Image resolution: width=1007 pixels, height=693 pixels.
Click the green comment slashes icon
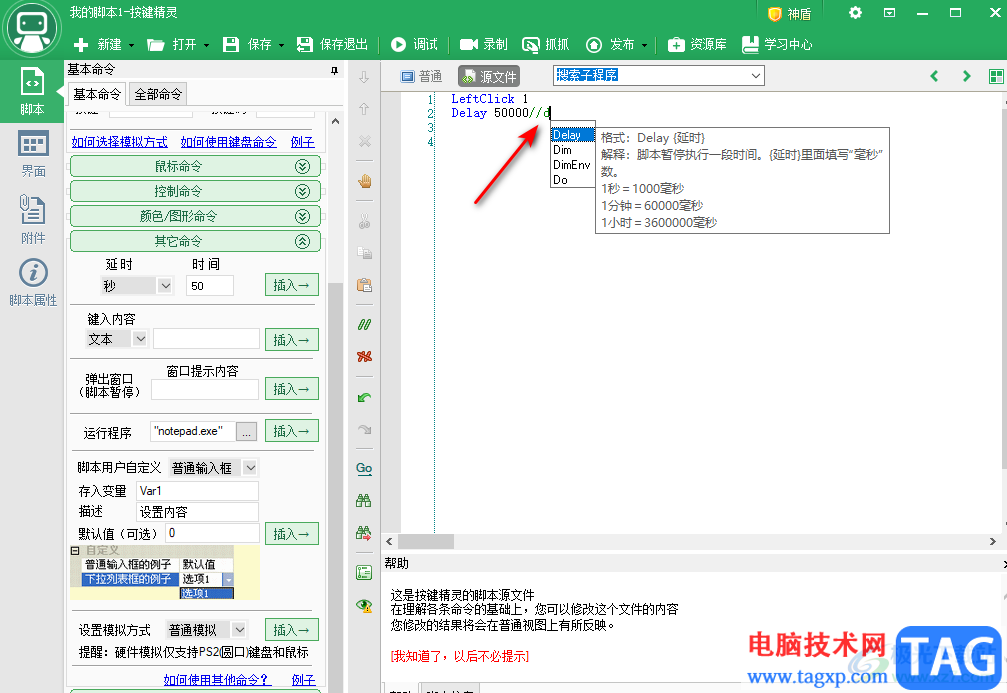364,324
